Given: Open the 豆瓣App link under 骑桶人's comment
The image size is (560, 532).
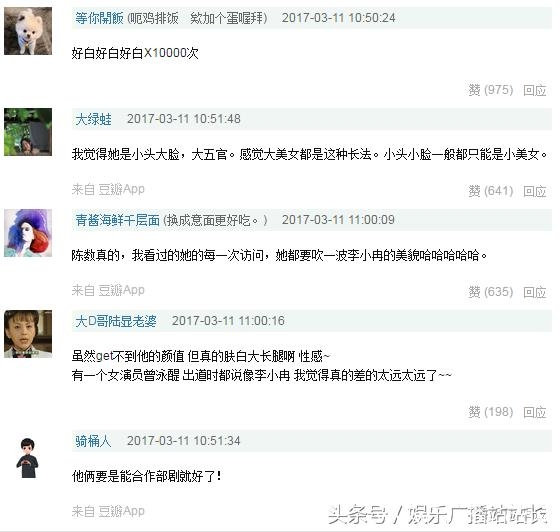Looking at the screenshot, I should pyautogui.click(x=121, y=511).
